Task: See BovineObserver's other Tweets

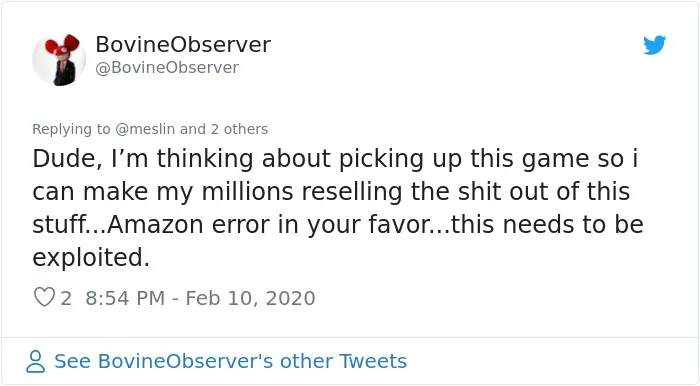Action: point(230,361)
